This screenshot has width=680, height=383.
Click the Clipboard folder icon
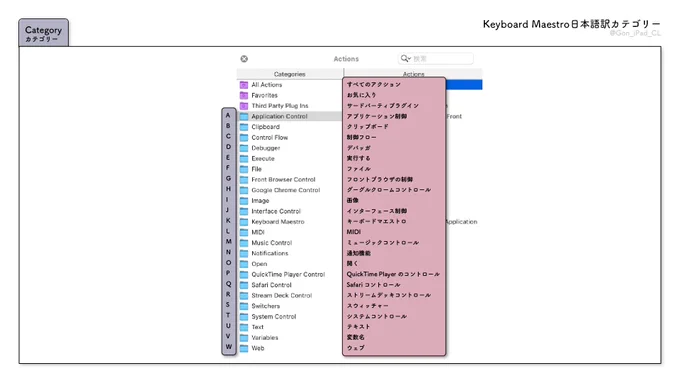click(244, 127)
